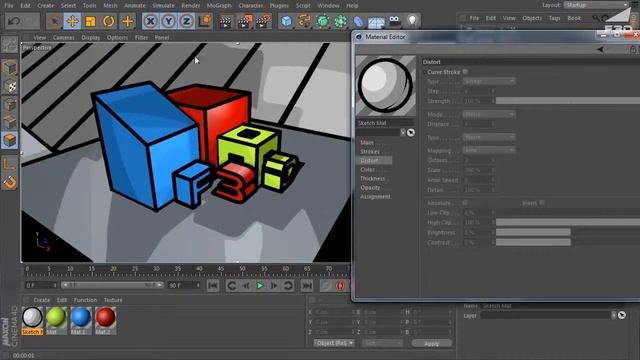Render to Picture Viewer icon

point(244,21)
